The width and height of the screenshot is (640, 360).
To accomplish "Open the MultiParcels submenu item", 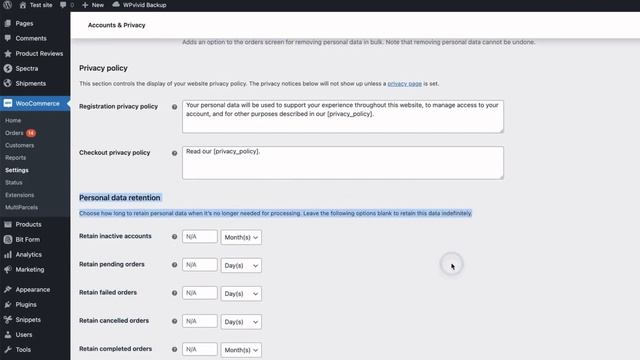I will click(21, 207).
